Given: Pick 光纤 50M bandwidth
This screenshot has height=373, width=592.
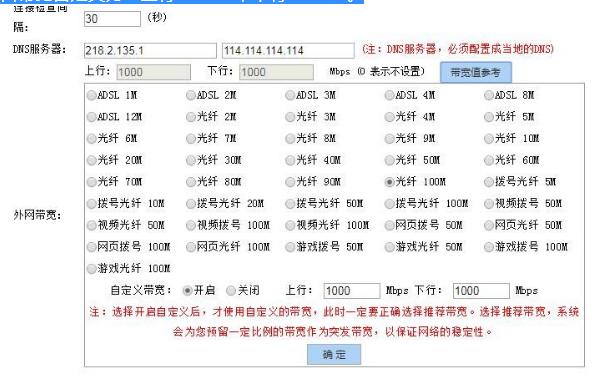Looking at the screenshot, I should click(389, 160).
